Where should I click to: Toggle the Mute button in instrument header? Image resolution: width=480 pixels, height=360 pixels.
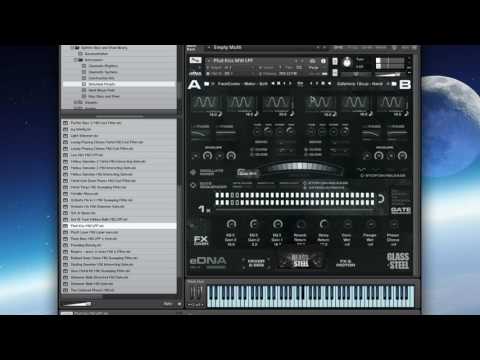click(335, 72)
